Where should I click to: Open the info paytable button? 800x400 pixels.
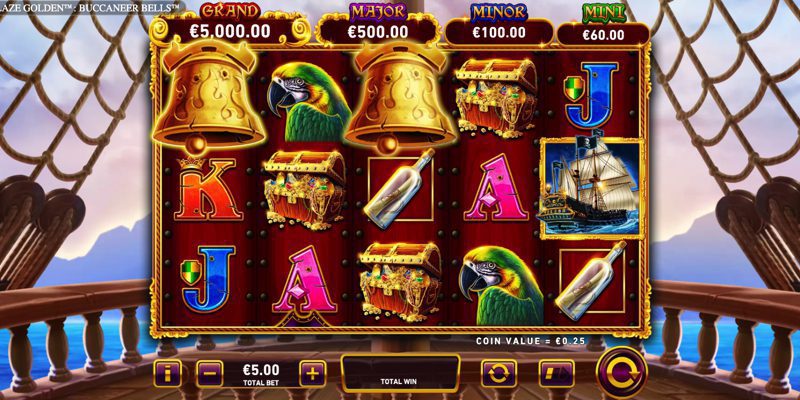(167, 374)
